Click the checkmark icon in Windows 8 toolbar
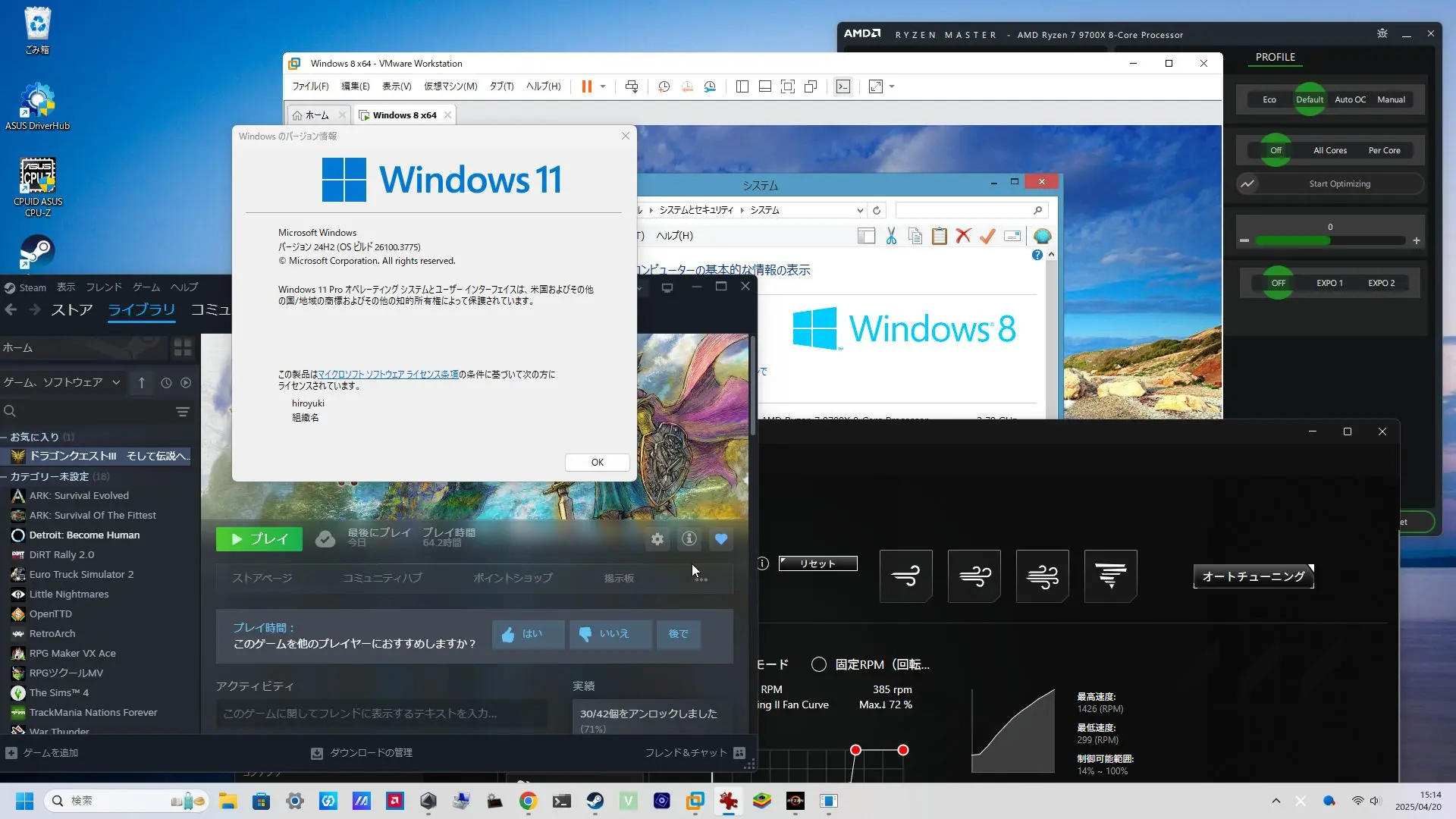The image size is (1456, 819). [x=987, y=236]
